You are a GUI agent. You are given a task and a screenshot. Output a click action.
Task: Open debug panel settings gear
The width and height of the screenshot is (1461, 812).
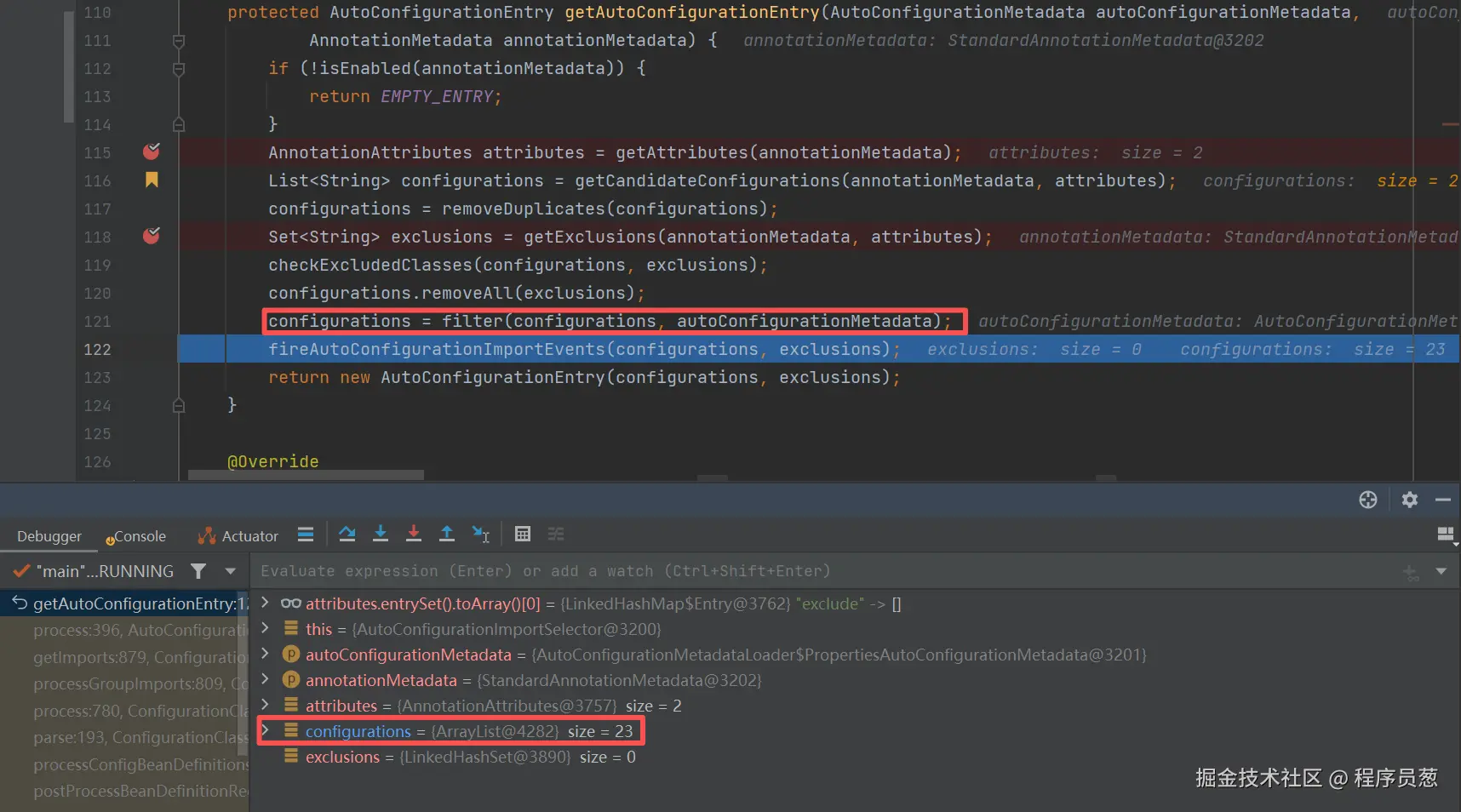point(1410,500)
